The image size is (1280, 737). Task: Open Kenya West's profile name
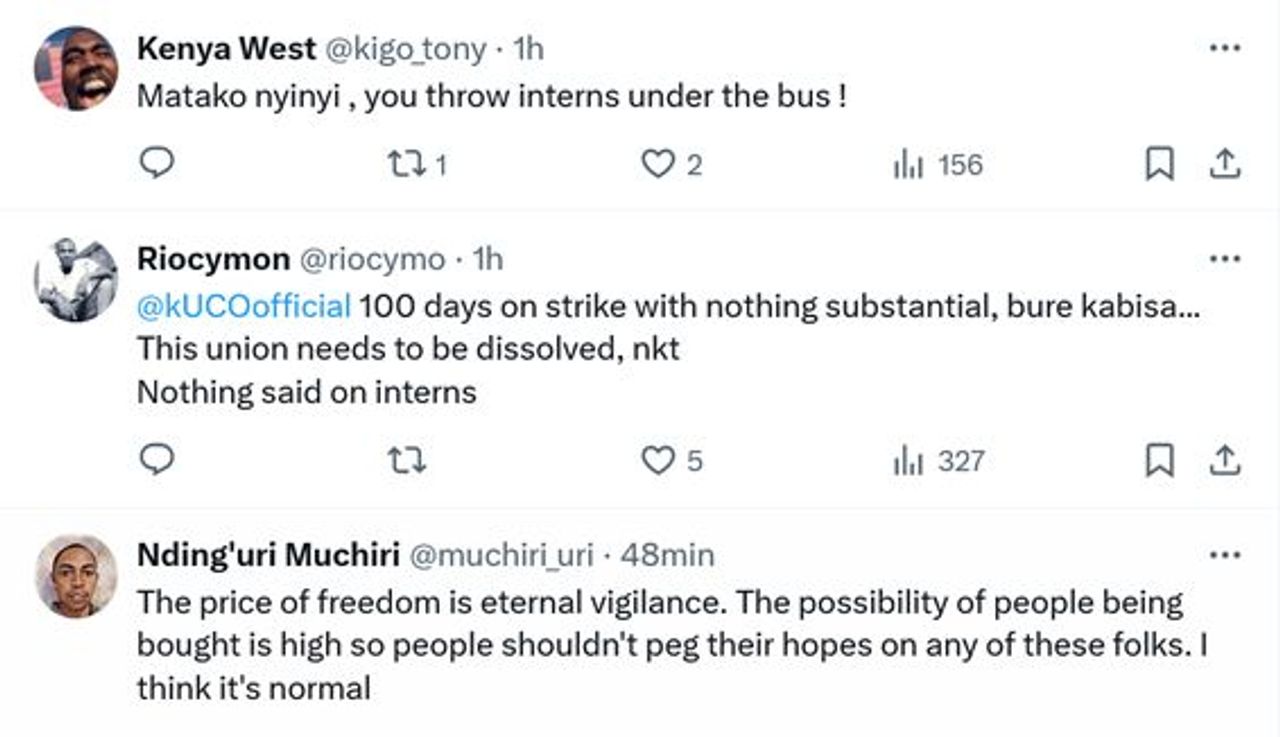coord(226,48)
